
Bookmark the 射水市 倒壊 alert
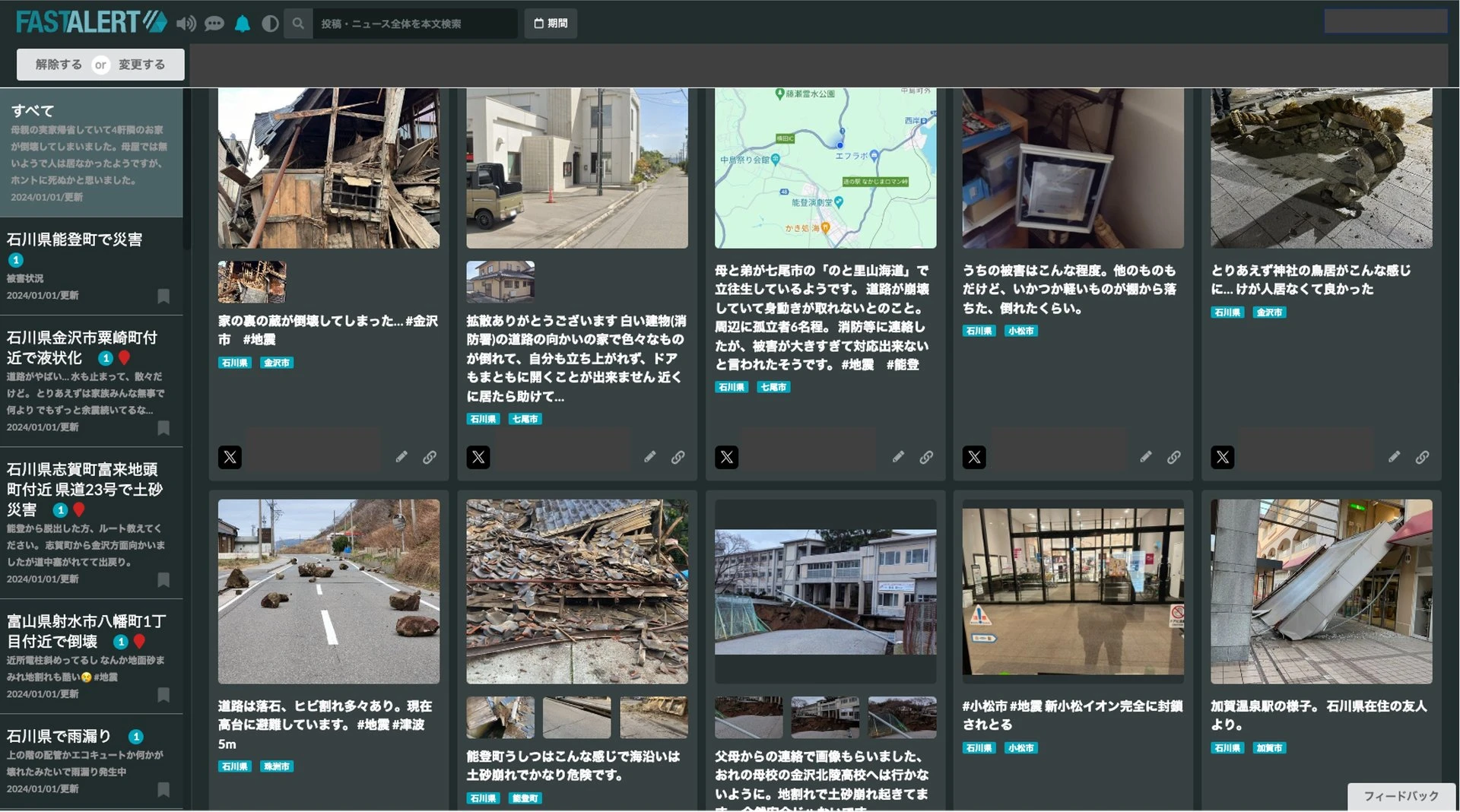163,695
